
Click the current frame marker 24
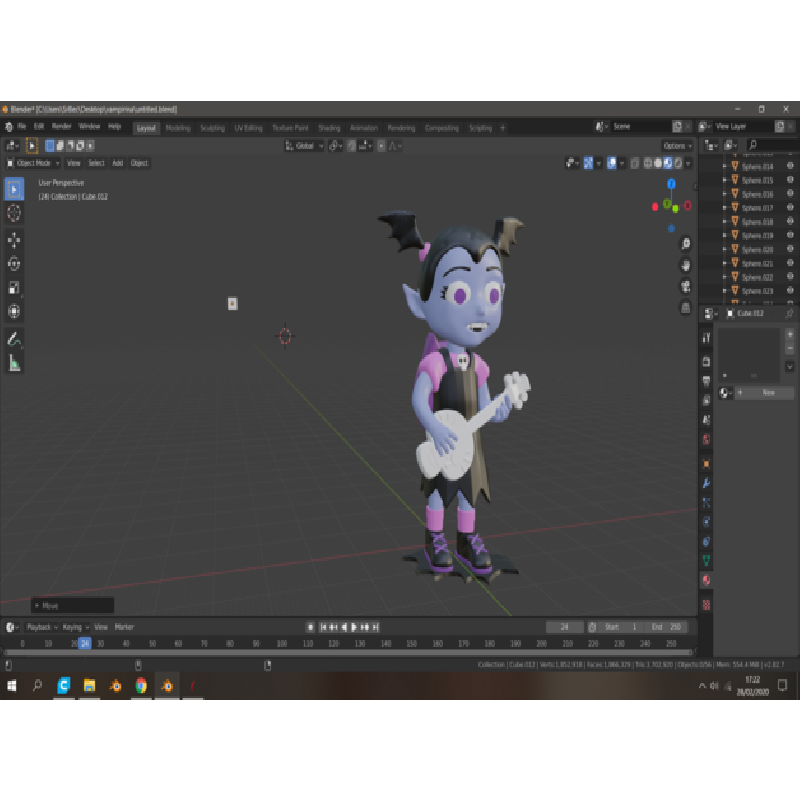coord(85,643)
